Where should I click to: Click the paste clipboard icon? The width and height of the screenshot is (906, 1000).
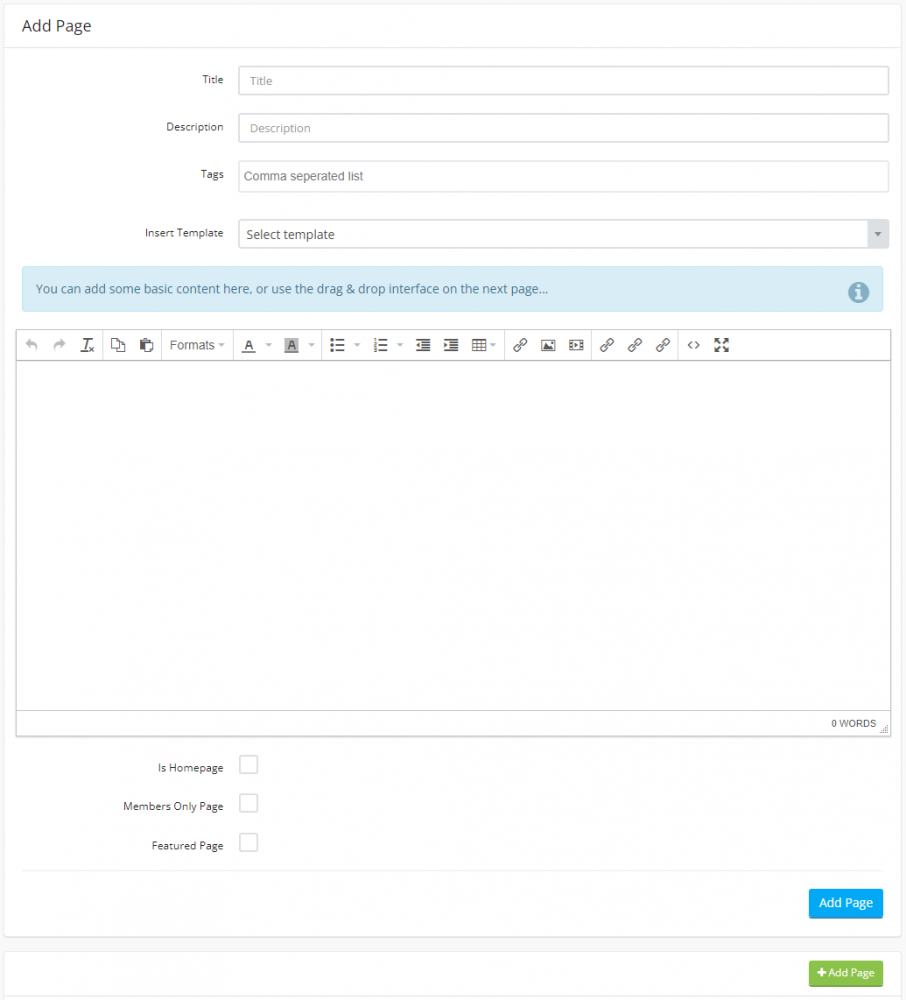coord(146,345)
